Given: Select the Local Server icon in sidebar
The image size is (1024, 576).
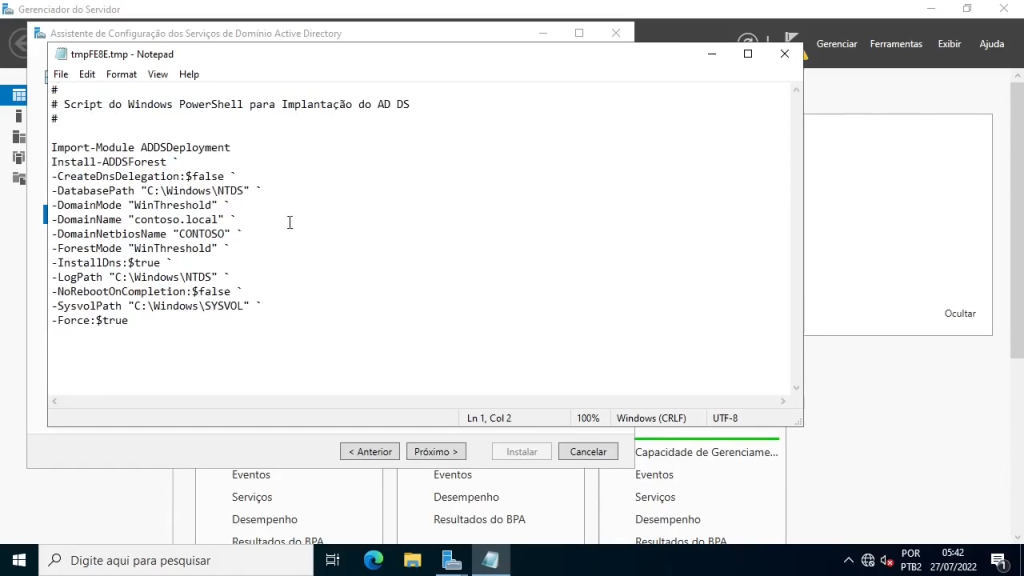Looking at the screenshot, I should tap(19, 116).
